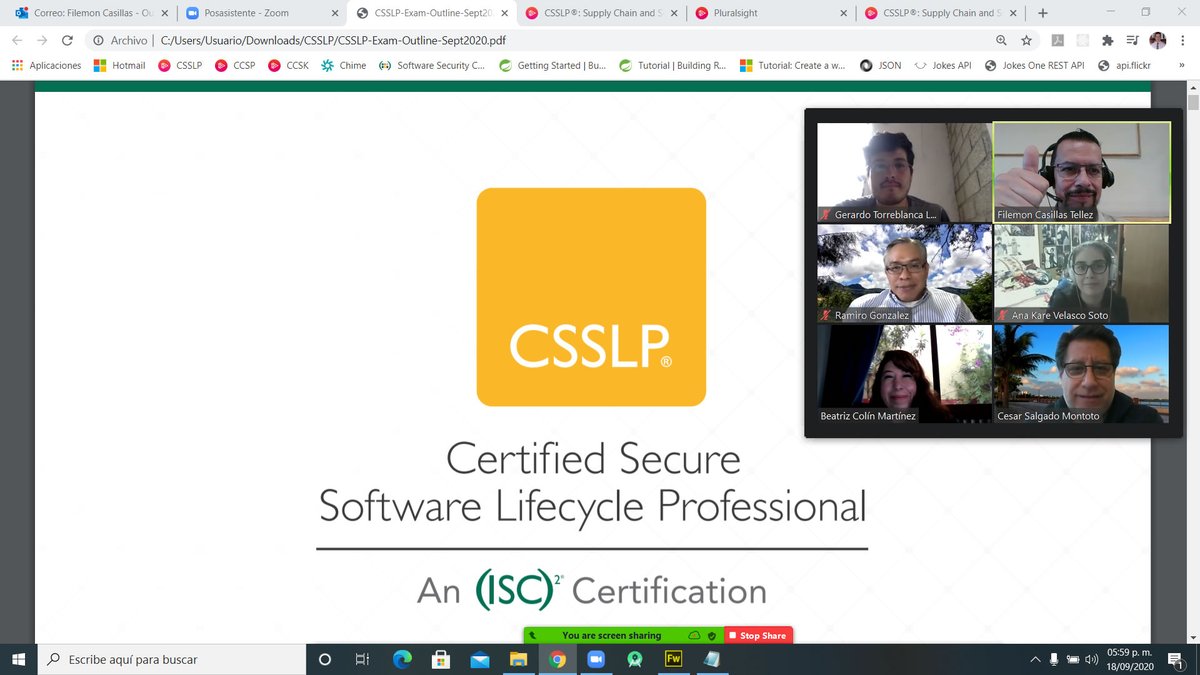
Task: Open Task View on taskbar
Action: point(363,659)
